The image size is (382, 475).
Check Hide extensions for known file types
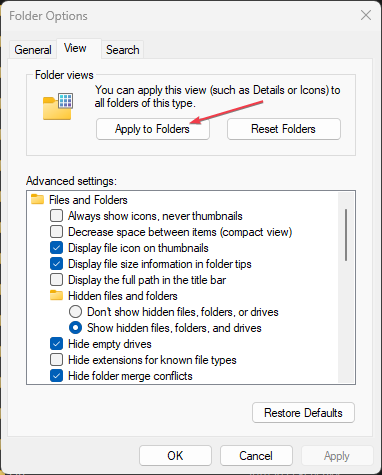tap(56, 360)
